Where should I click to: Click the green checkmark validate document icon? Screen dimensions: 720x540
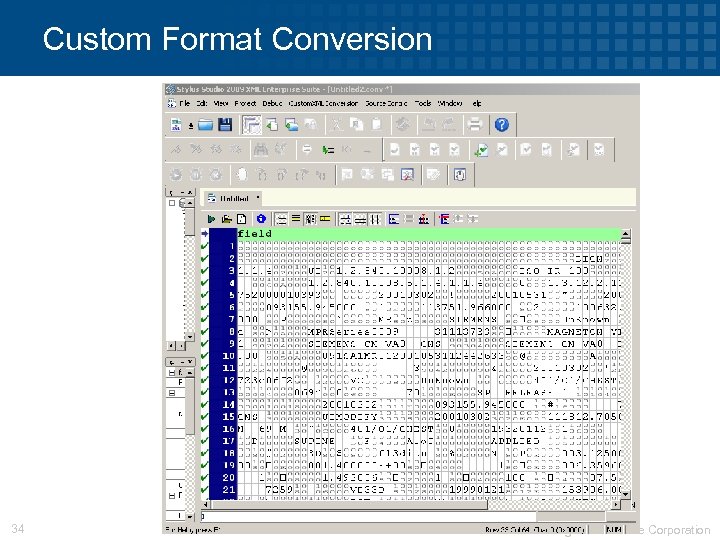click(x=481, y=150)
